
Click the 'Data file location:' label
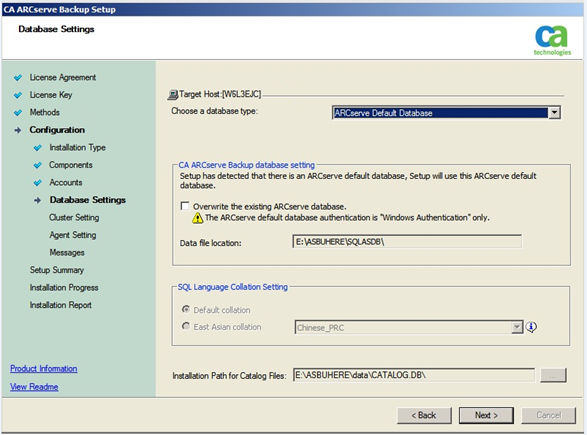[210, 243]
